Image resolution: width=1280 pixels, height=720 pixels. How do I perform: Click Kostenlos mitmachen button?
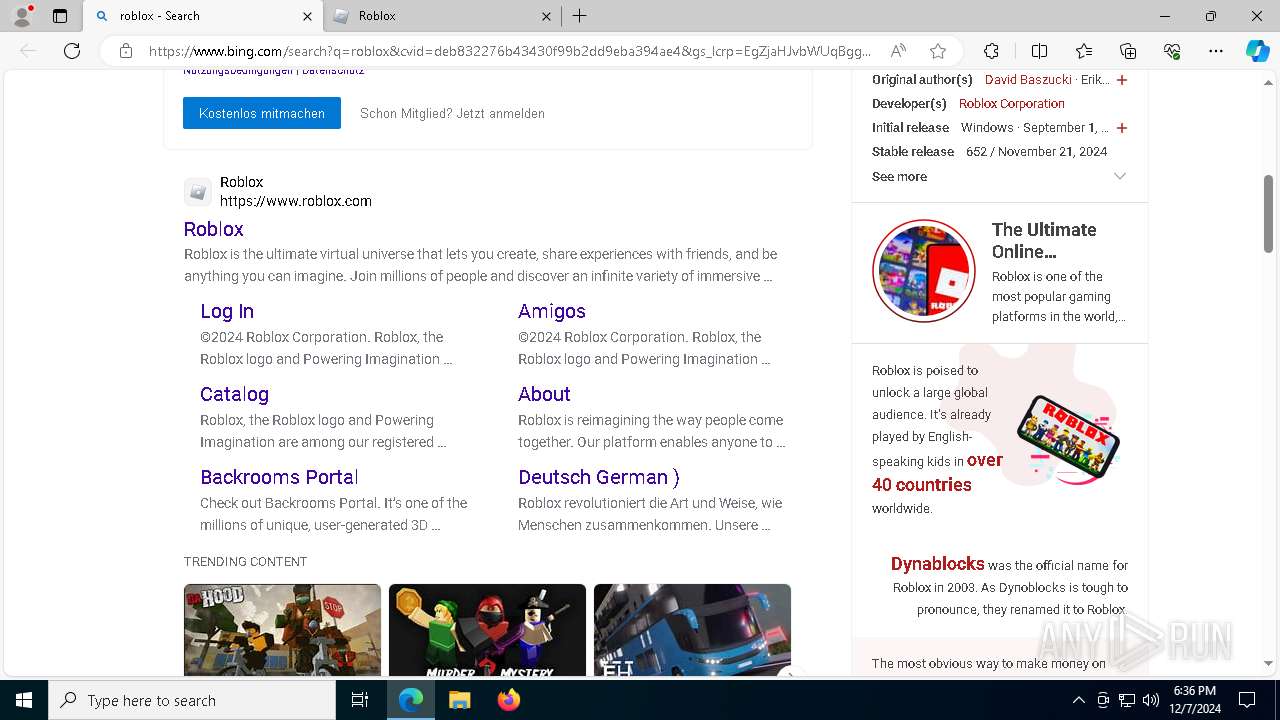(x=262, y=113)
